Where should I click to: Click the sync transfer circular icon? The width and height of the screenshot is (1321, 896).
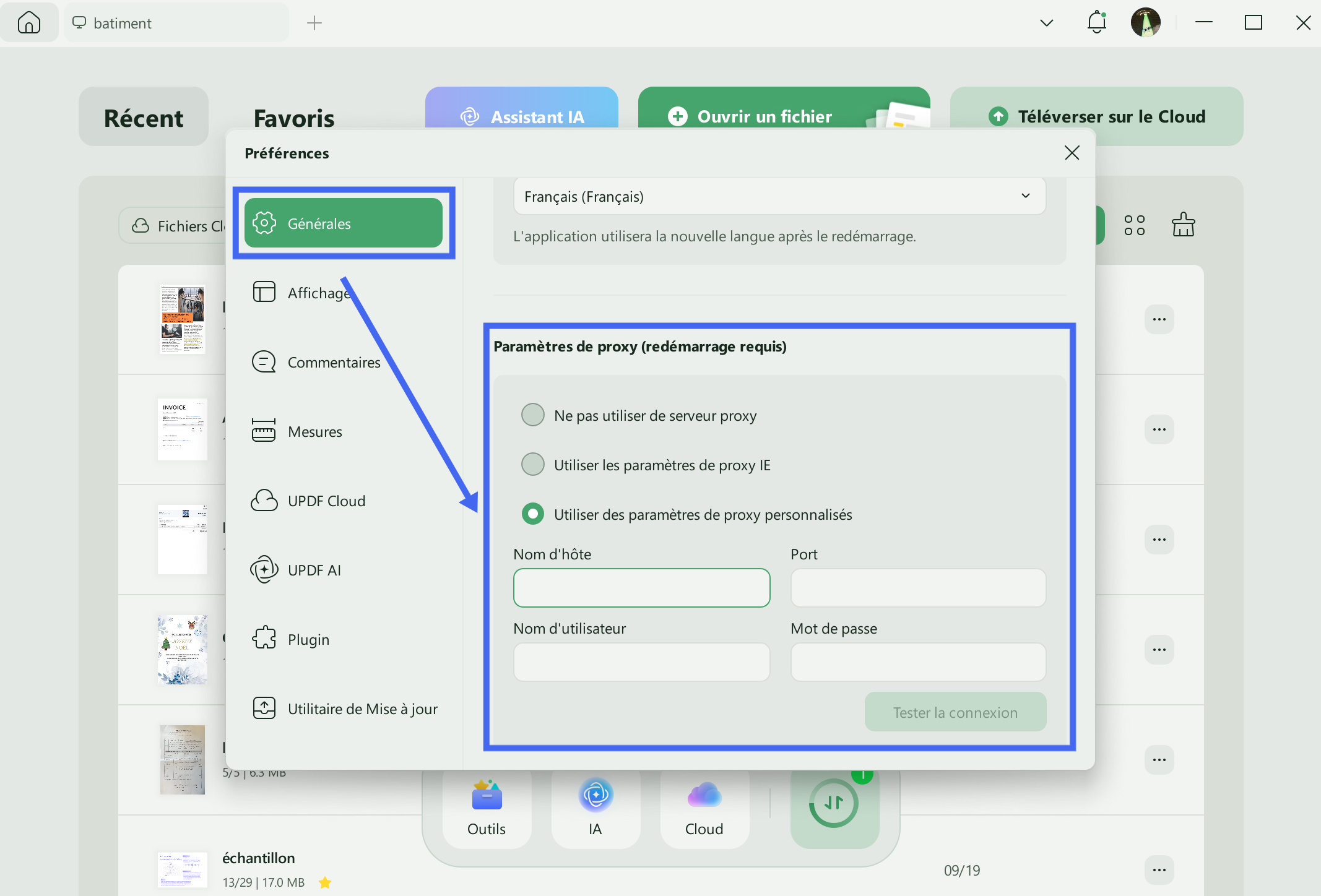(834, 804)
